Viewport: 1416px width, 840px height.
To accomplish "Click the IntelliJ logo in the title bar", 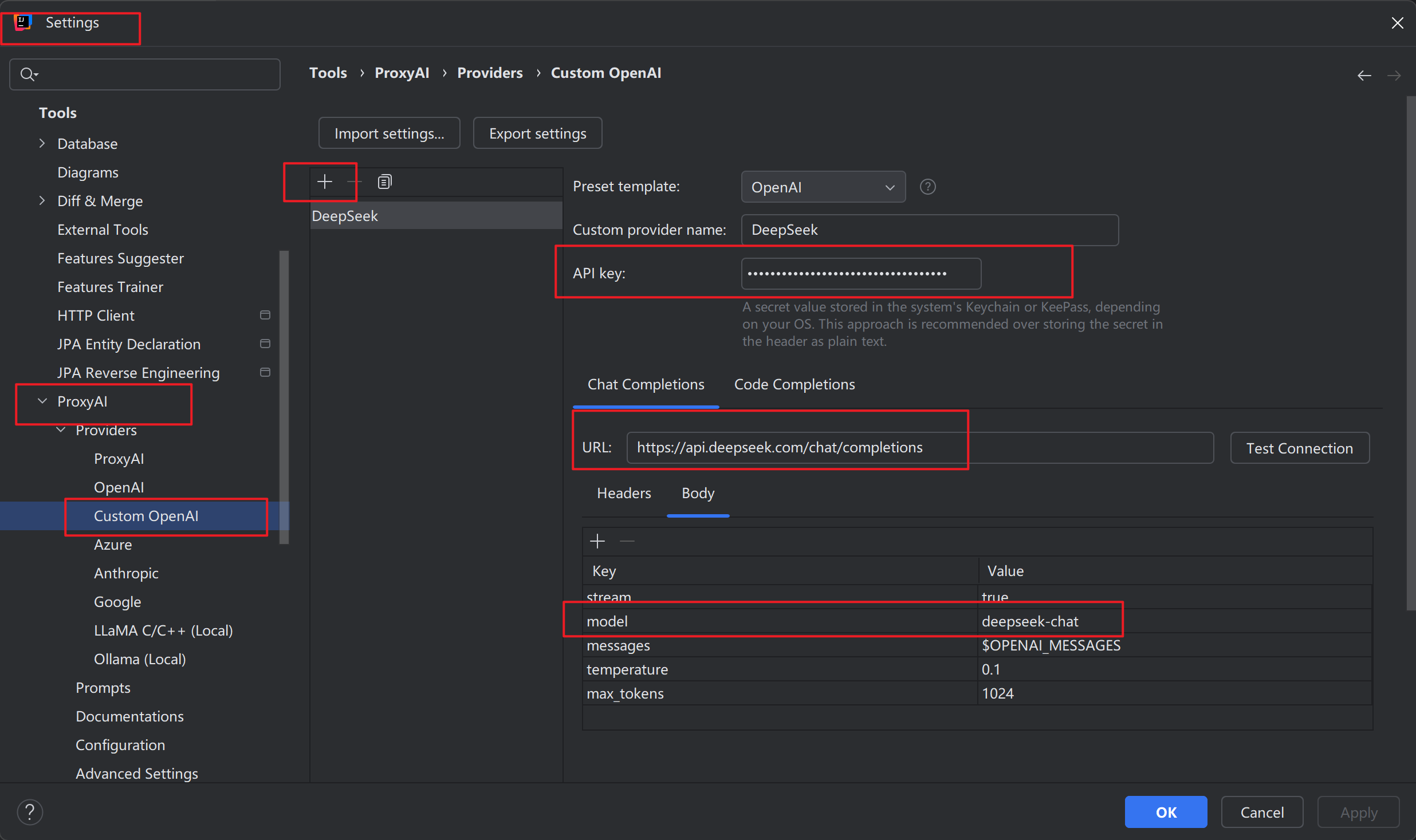I will pos(22,22).
